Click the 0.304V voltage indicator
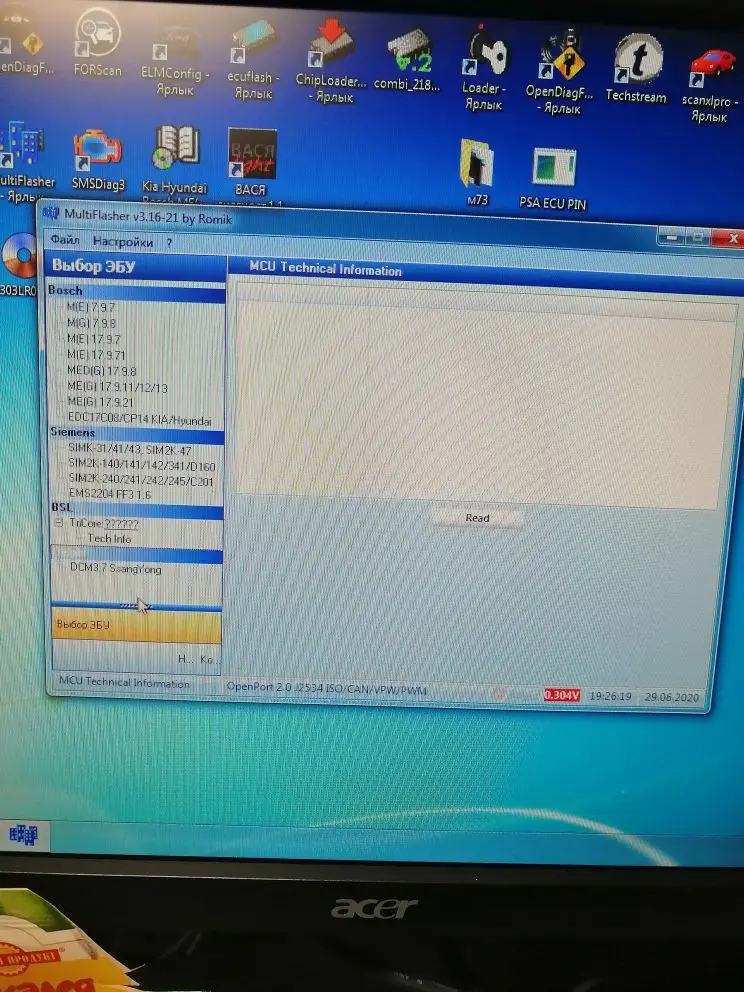Viewport: 744px width, 992px height. pyautogui.click(x=561, y=695)
